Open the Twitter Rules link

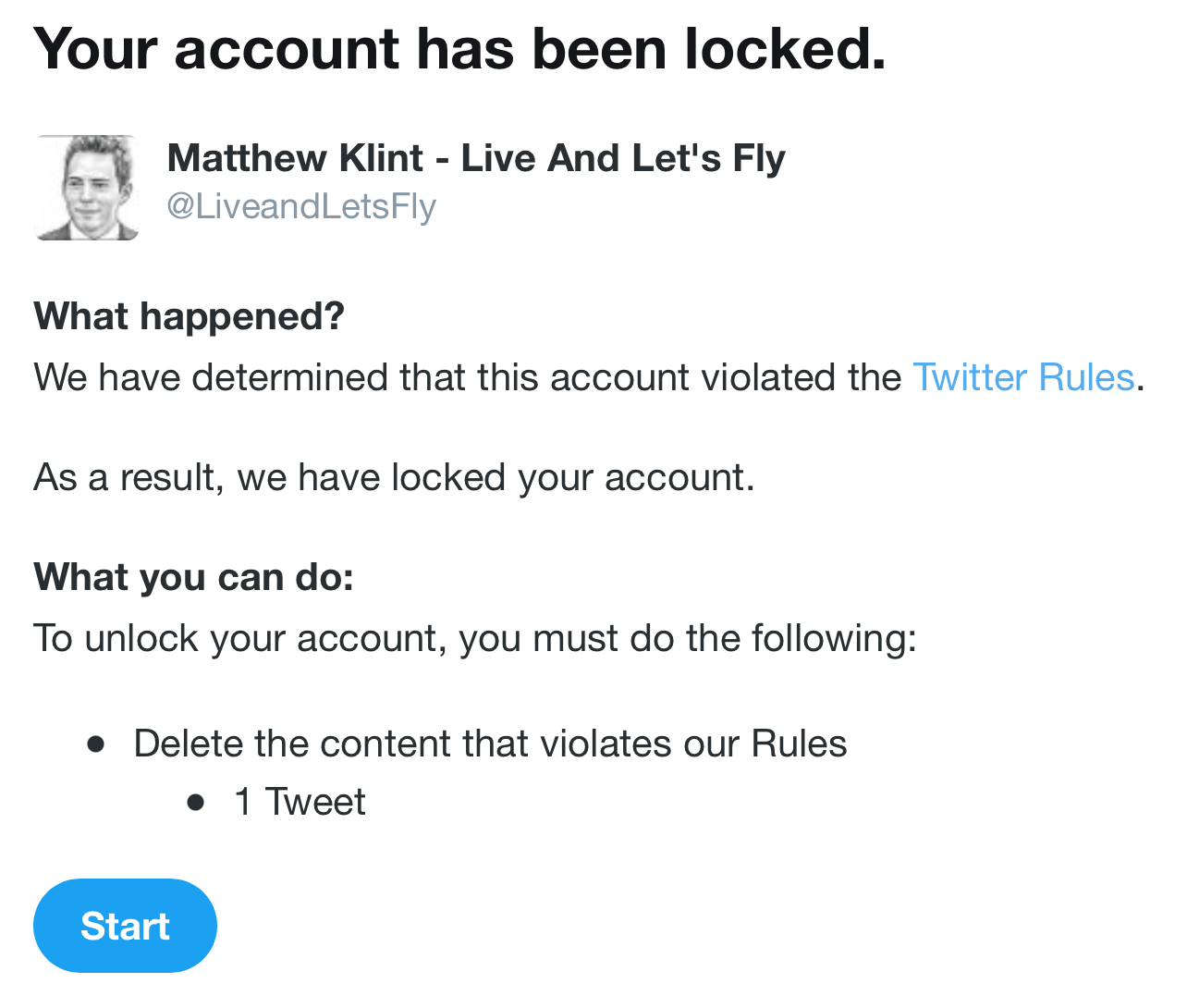point(1022,377)
